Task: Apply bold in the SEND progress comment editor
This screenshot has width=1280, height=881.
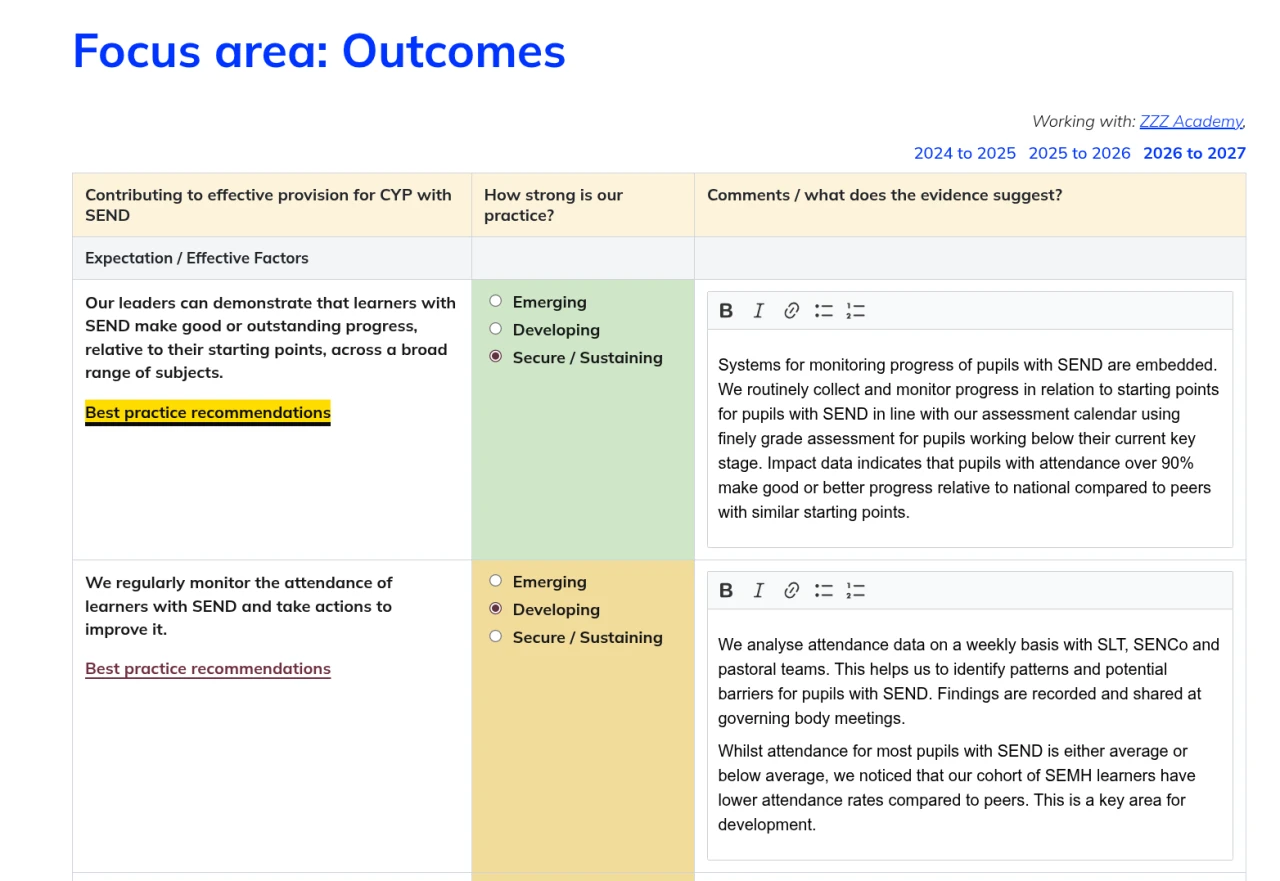Action: click(x=726, y=311)
